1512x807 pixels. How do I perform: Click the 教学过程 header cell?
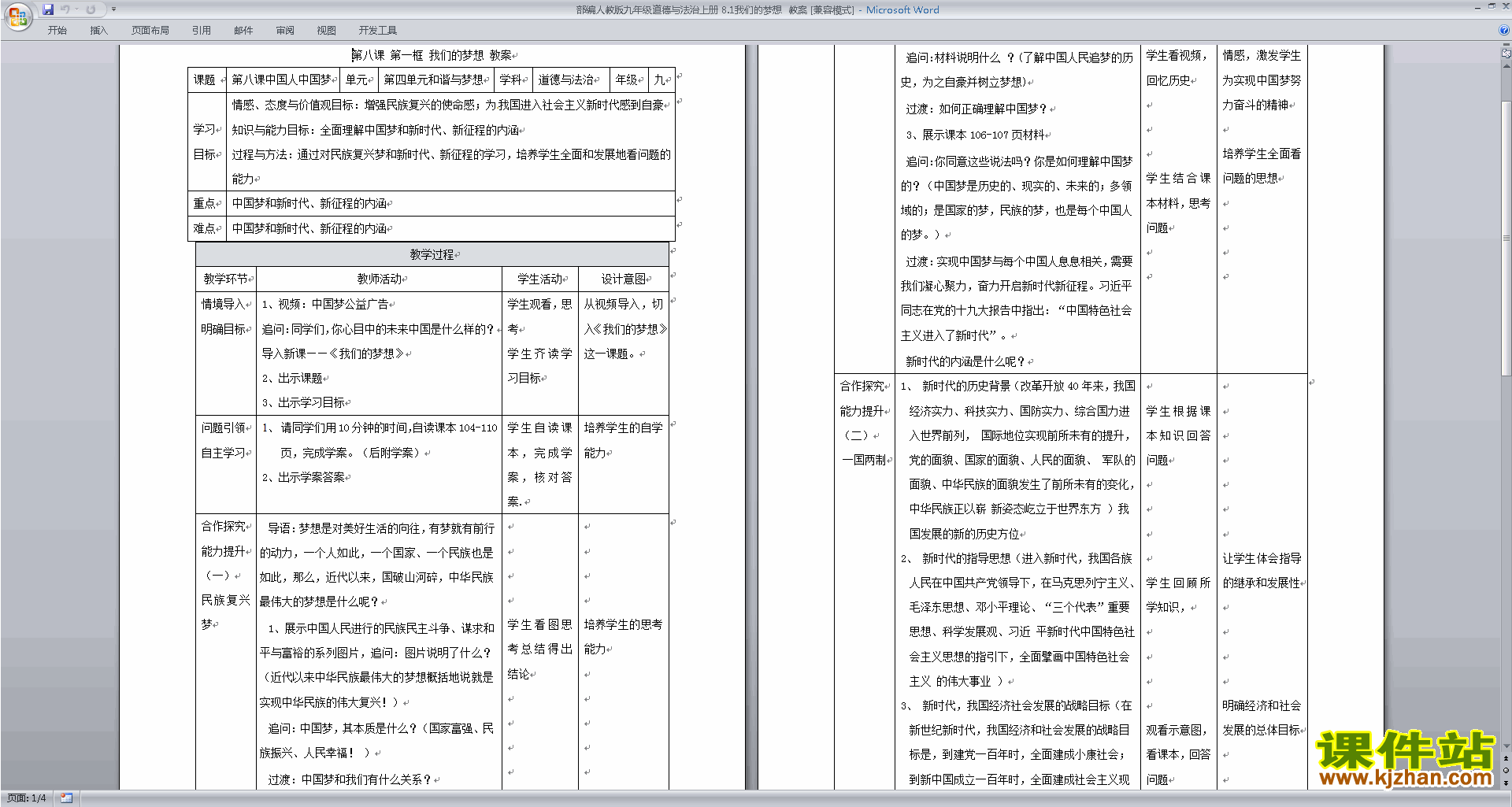point(432,254)
